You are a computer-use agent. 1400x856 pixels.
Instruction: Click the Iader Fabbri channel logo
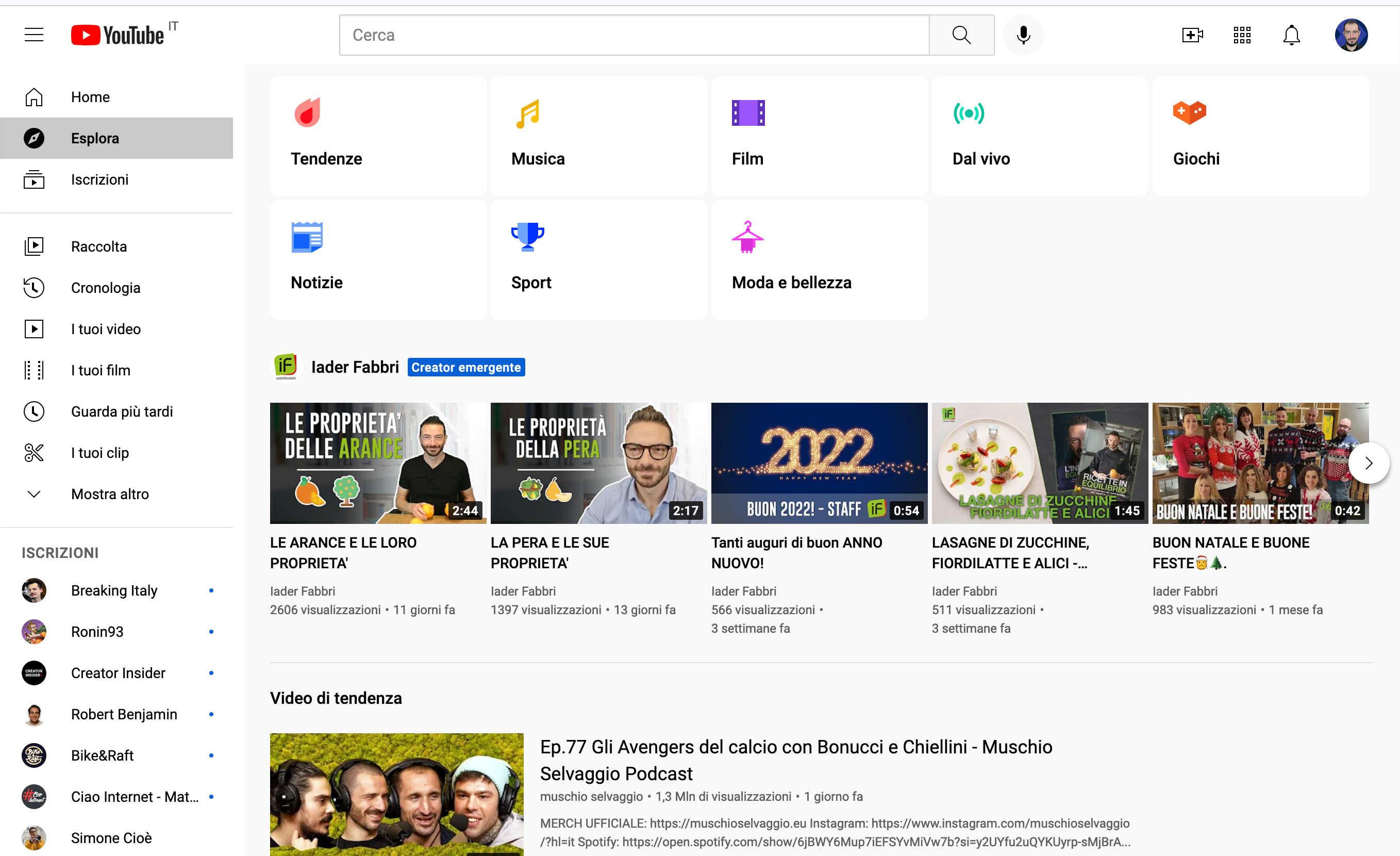point(286,367)
